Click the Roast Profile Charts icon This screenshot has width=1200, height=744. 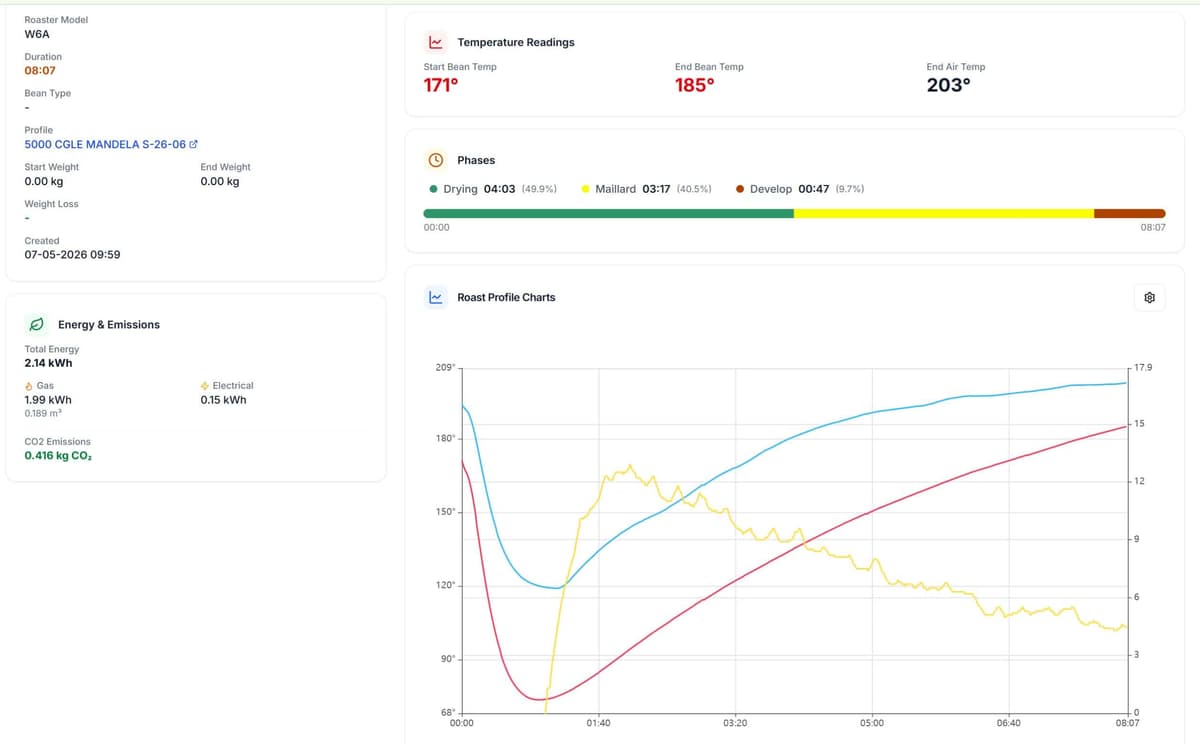(x=435, y=297)
